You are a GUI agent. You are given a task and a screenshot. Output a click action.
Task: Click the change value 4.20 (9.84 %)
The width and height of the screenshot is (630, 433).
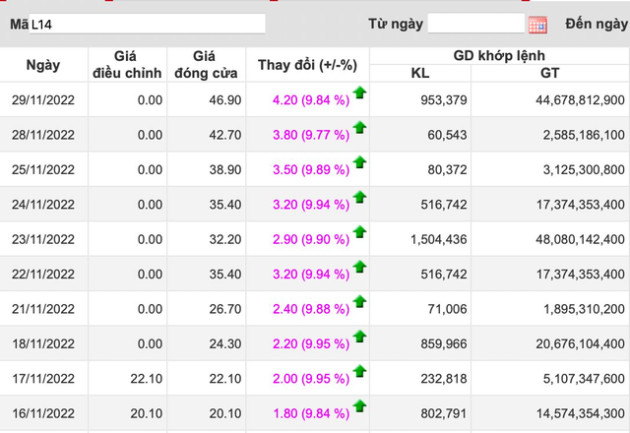(311, 100)
